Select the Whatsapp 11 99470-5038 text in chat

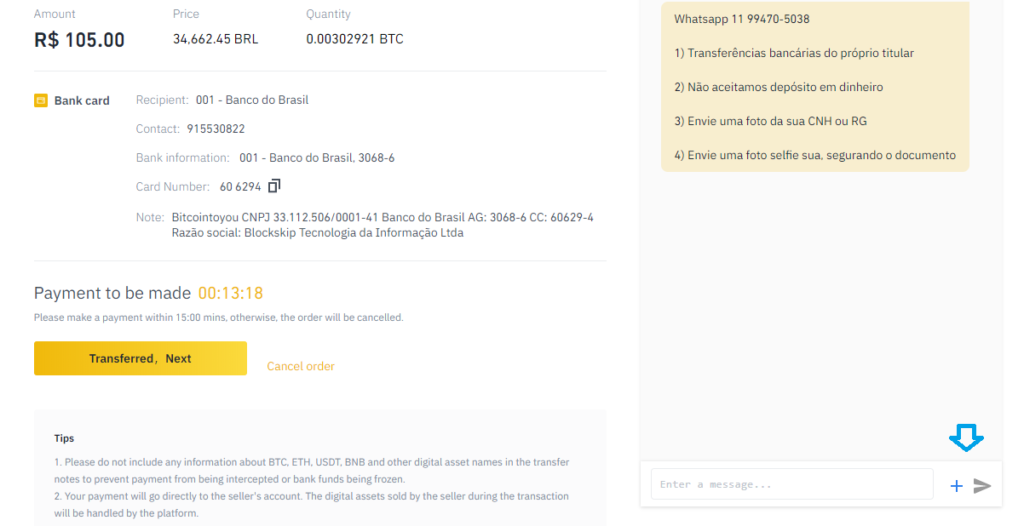click(x=741, y=19)
